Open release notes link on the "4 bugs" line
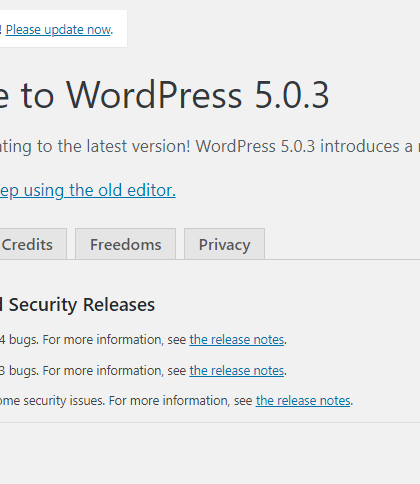420x484 pixels. [x=237, y=340]
